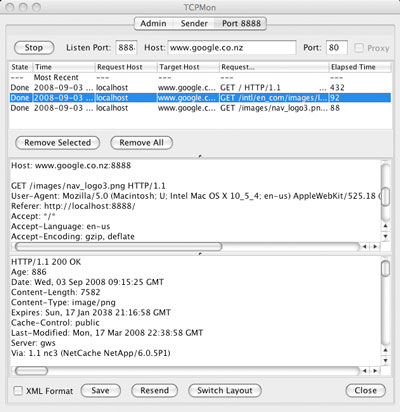The height and width of the screenshot is (412, 400).
Task: Click the request pane scroll right arrow
Action: (x=375, y=247)
